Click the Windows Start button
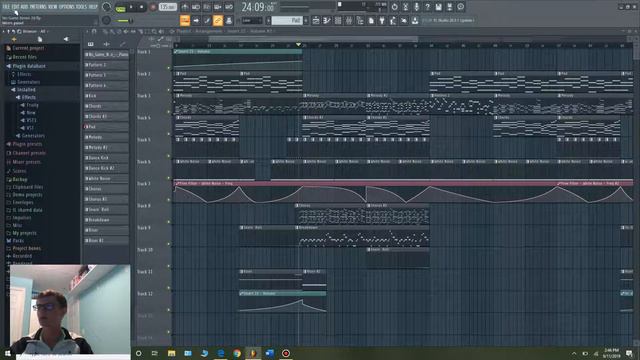This screenshot has height=360, width=640. [7, 353]
